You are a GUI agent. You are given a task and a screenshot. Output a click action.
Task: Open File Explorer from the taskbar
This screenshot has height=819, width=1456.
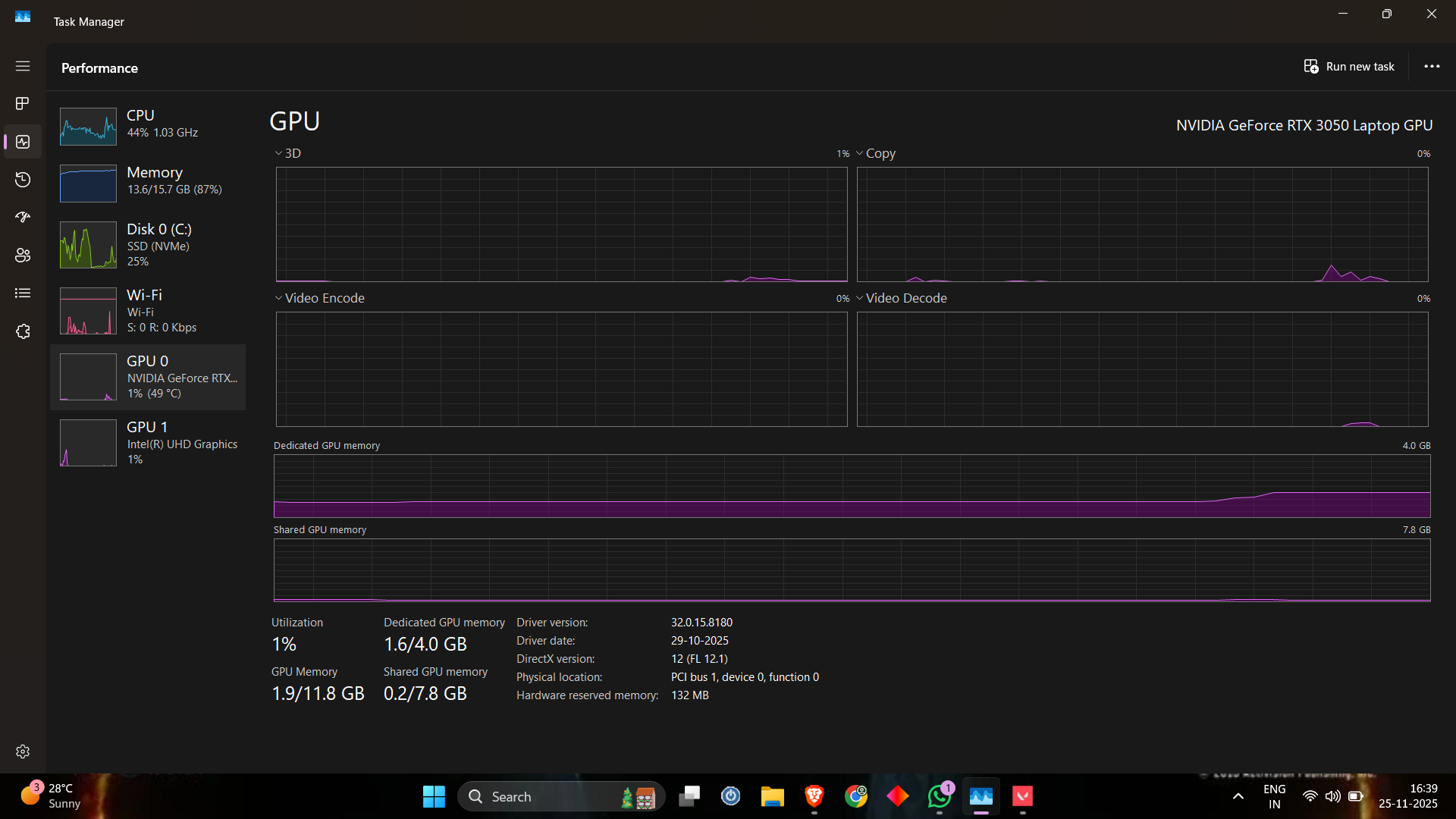[772, 796]
